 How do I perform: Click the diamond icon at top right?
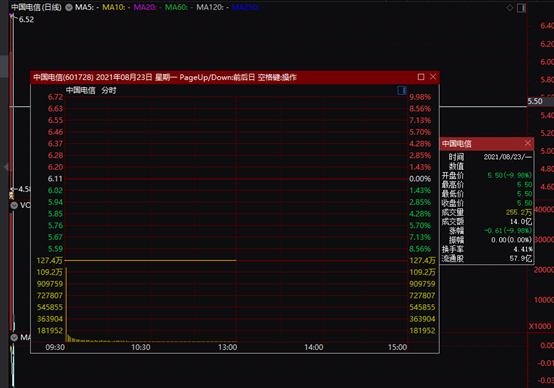click(x=510, y=8)
